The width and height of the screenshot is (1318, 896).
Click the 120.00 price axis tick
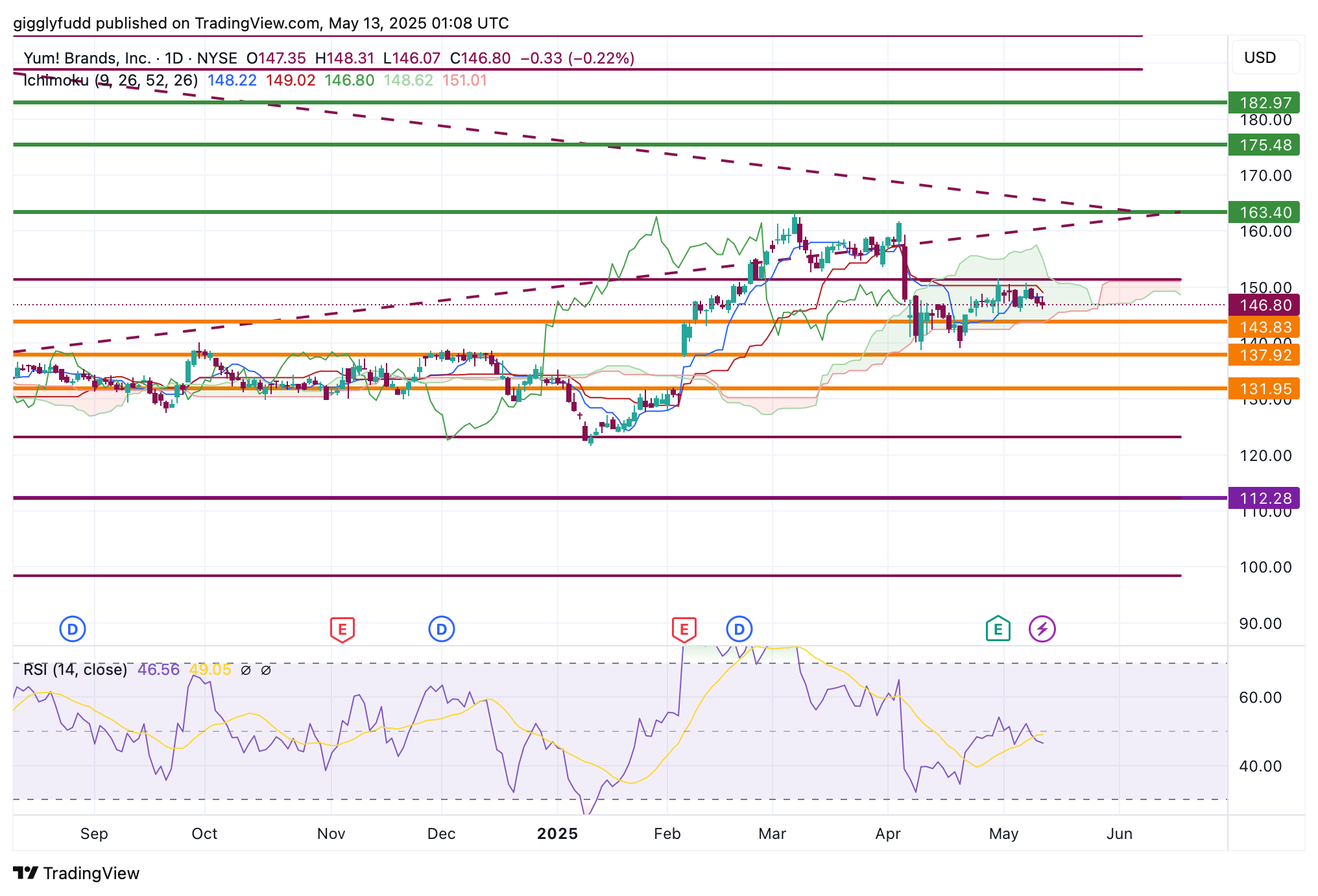tap(1265, 456)
